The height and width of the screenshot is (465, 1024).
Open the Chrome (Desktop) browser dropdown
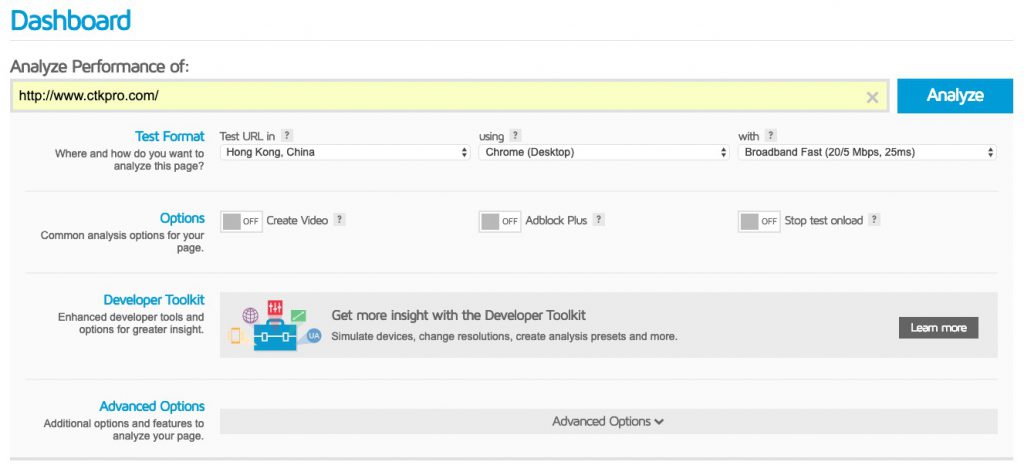[x=604, y=152]
